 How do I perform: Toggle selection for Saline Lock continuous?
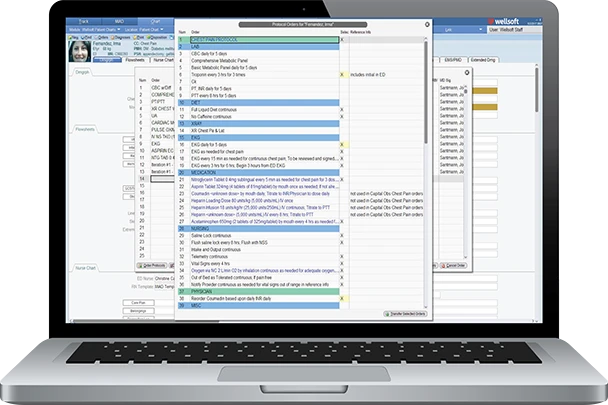click(x=342, y=235)
